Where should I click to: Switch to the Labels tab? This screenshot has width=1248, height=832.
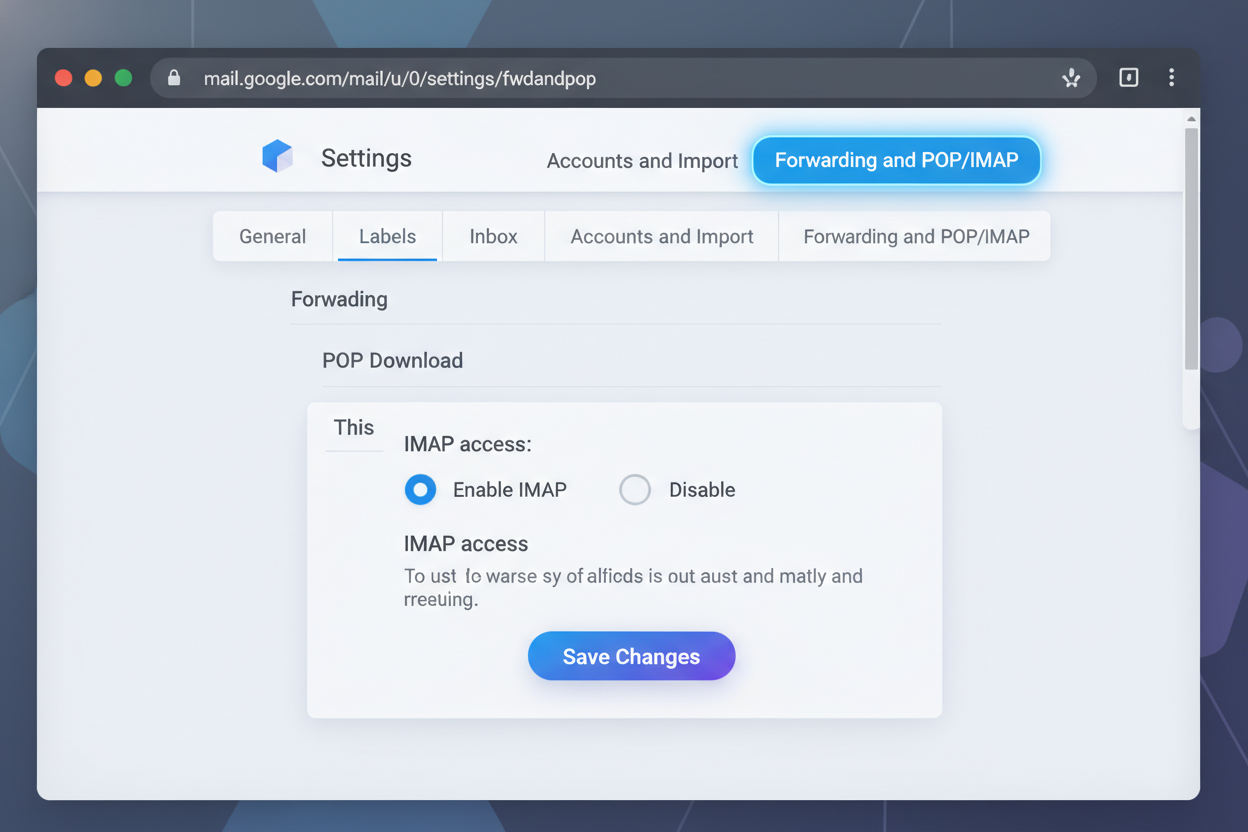[387, 237]
